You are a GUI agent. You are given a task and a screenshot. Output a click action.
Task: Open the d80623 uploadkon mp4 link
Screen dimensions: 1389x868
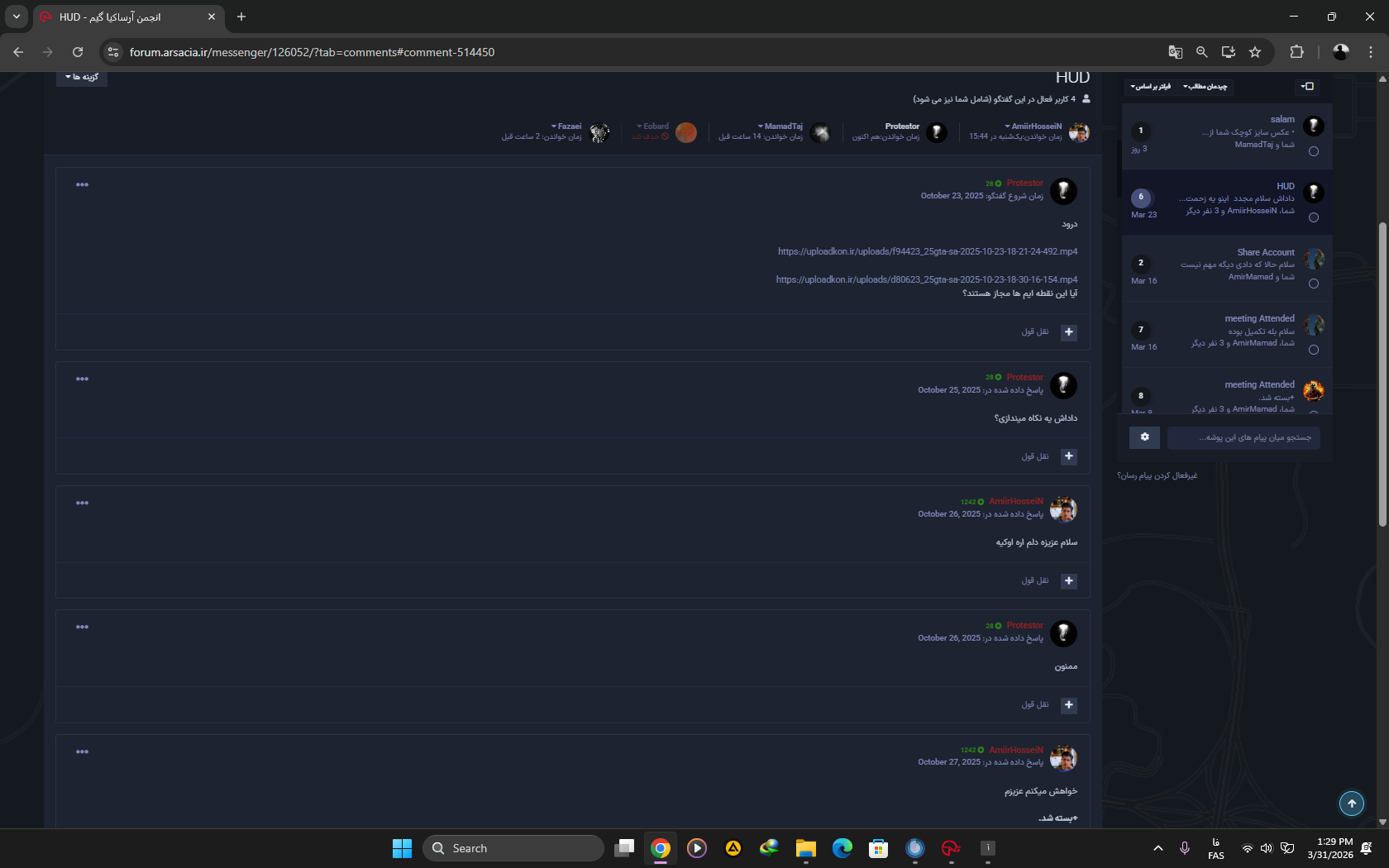(x=927, y=279)
